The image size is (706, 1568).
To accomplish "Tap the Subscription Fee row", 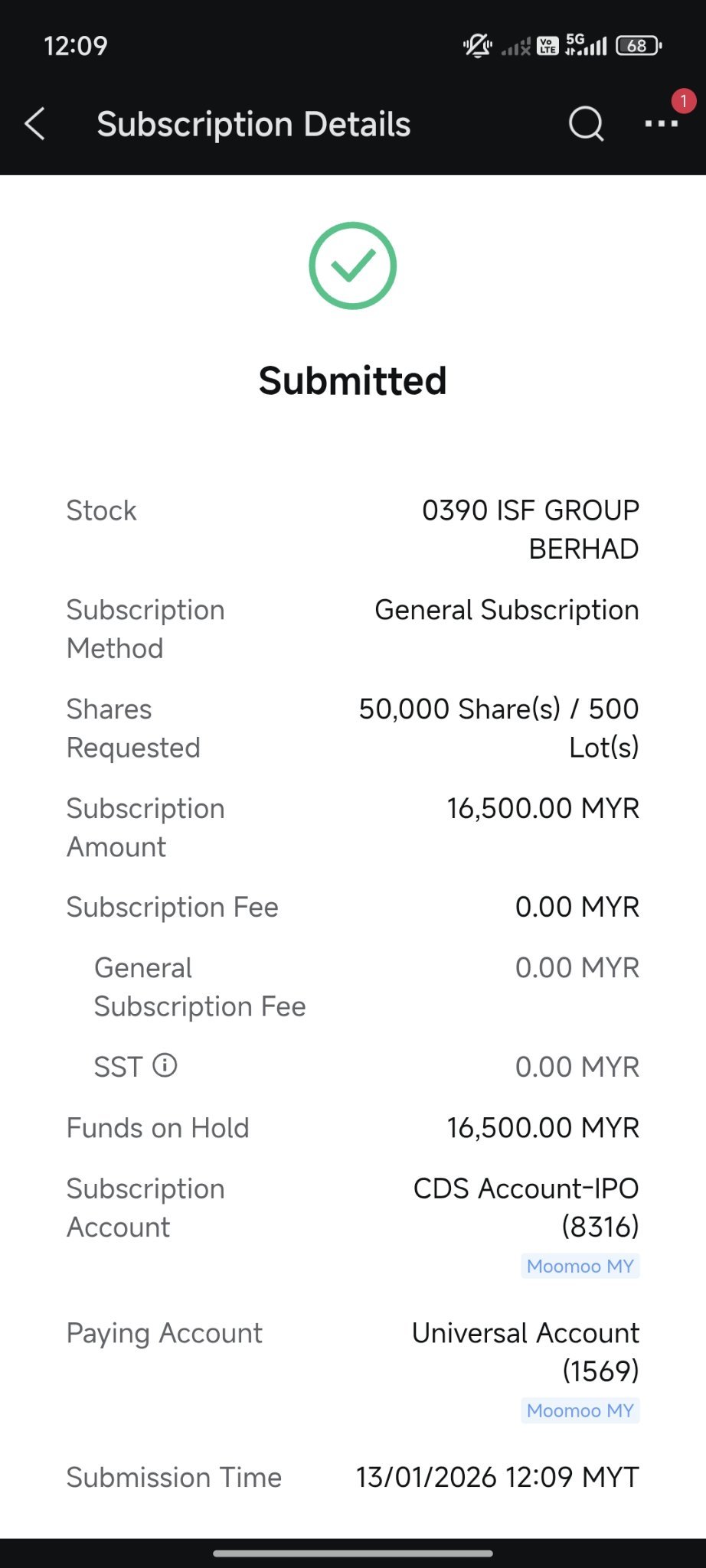I will click(353, 907).
